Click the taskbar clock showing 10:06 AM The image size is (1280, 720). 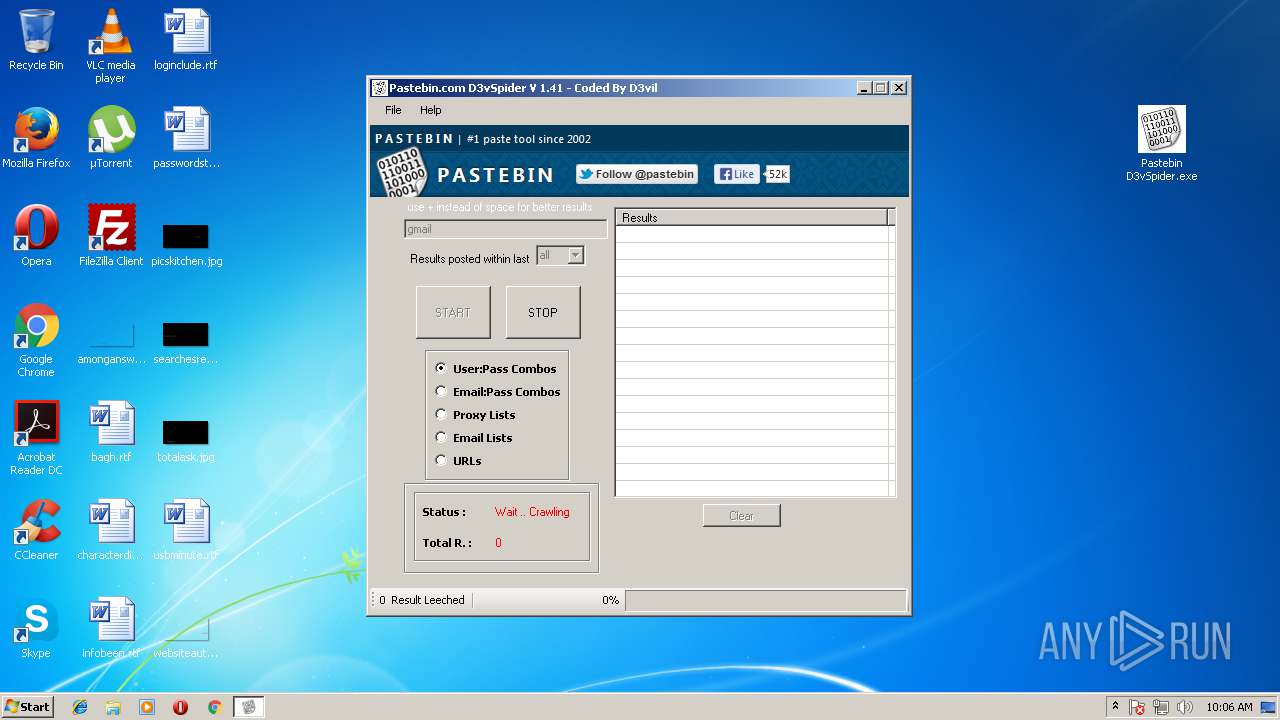pos(1229,707)
